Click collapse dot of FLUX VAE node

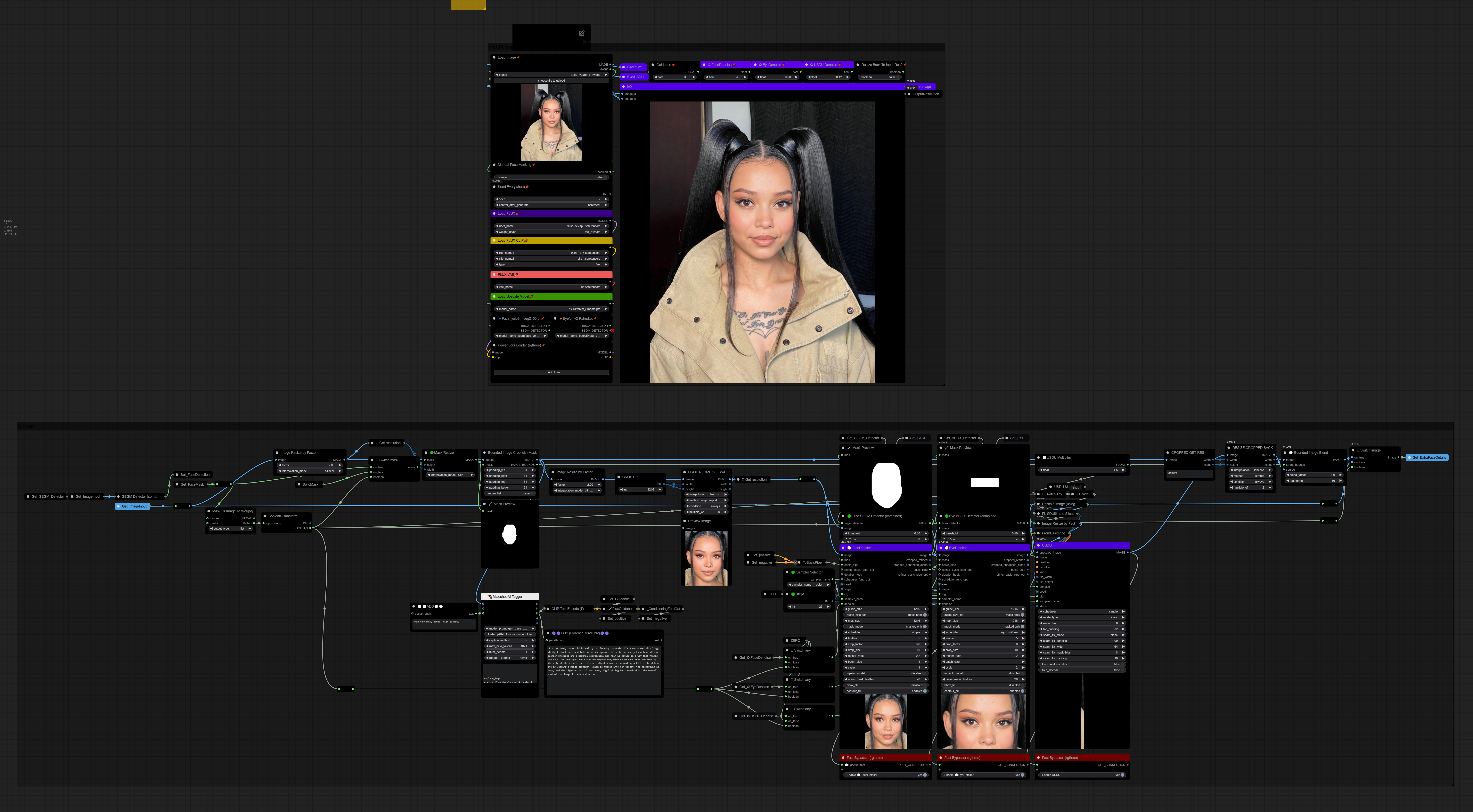click(494, 274)
